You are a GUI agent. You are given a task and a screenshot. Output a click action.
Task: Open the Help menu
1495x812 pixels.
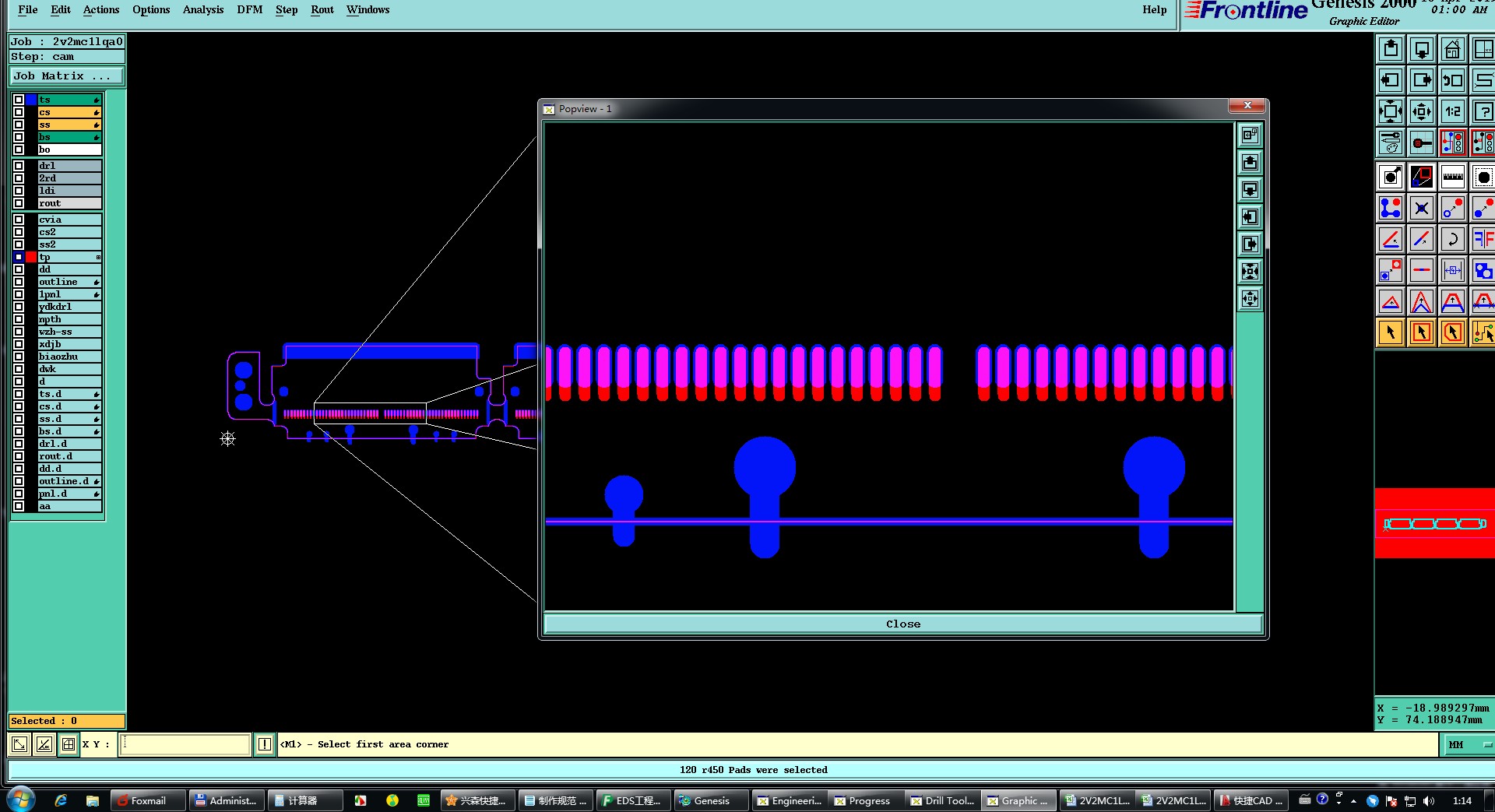[1155, 9]
